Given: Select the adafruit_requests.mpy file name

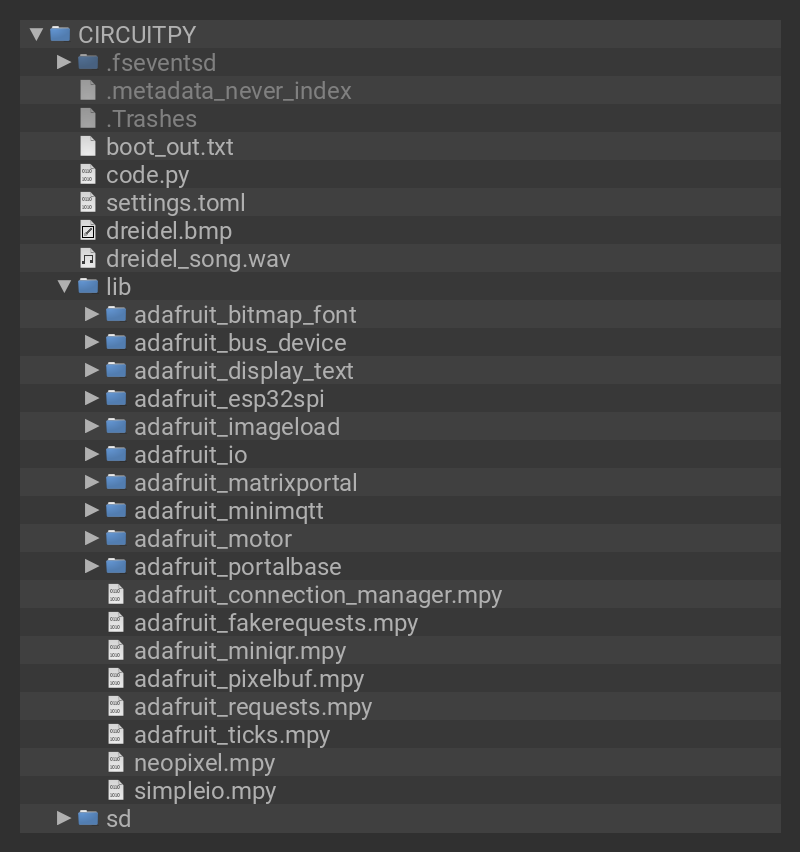Looking at the screenshot, I should point(252,707).
